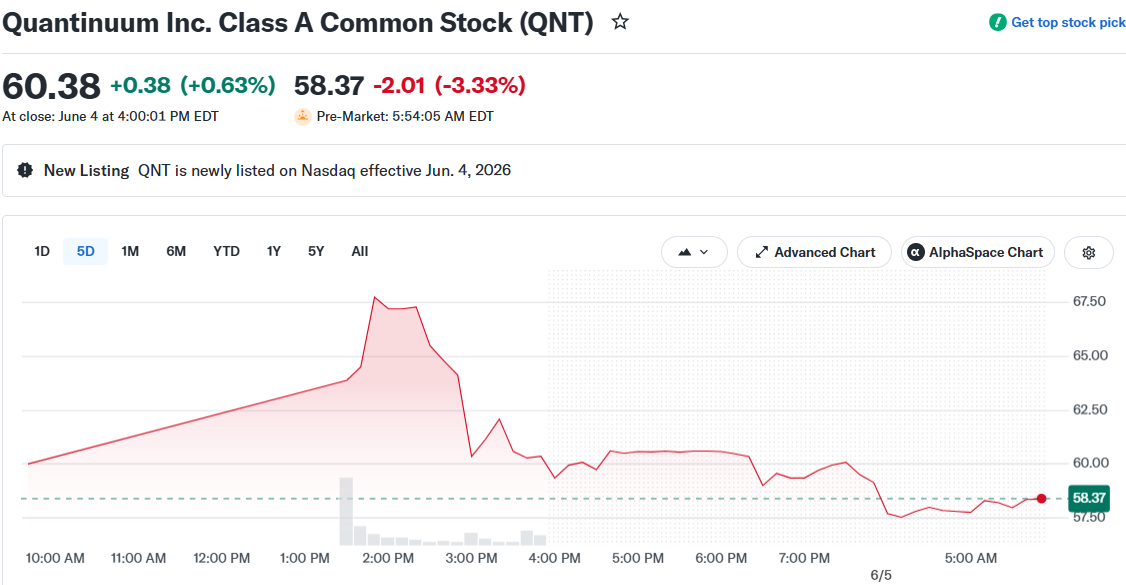The width and height of the screenshot is (1126, 585).
Task: Open the Advanced Chart
Action: 814,252
